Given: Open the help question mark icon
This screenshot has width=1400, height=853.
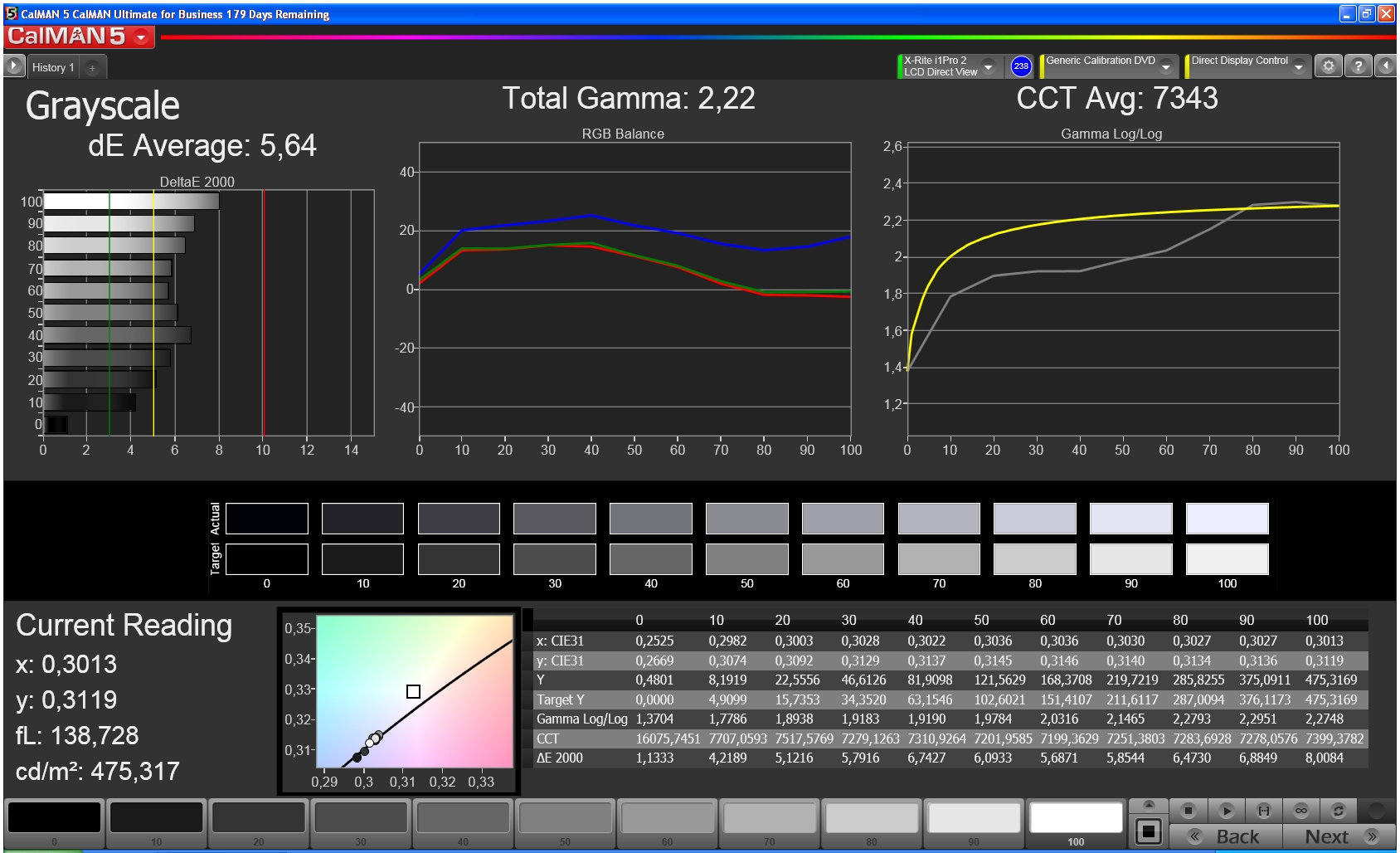Looking at the screenshot, I should 1358,66.
